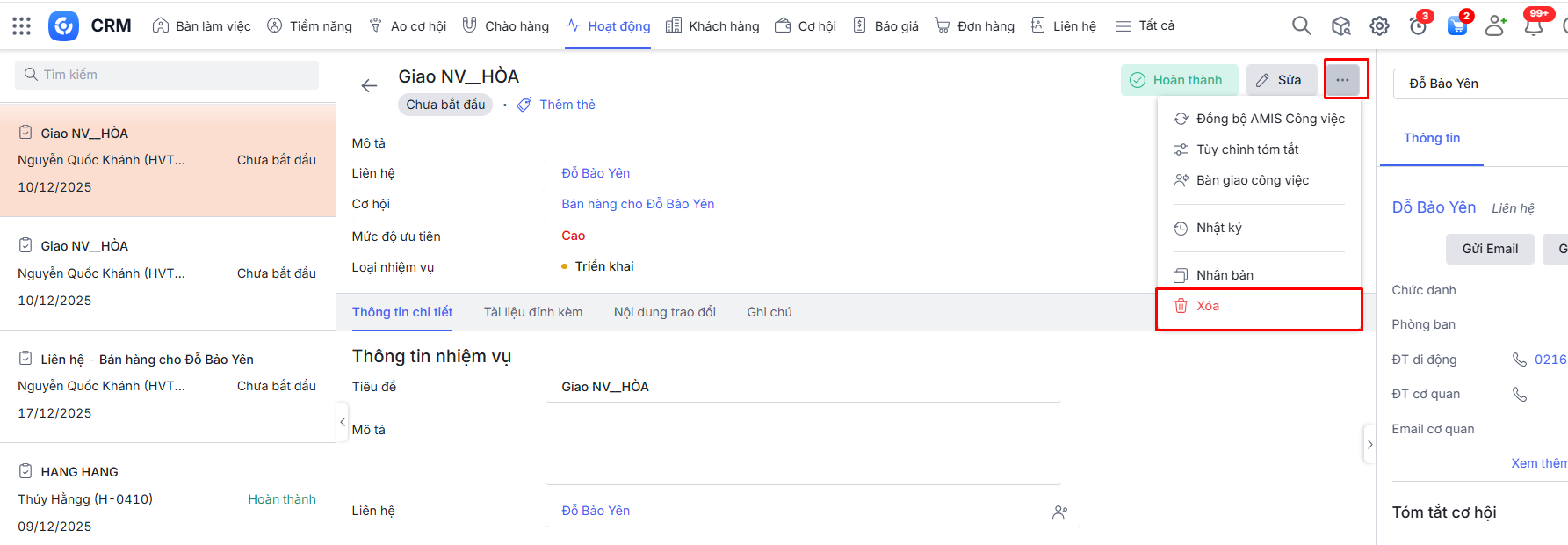
Task: Click Thêm thẻ to add a tag
Action: click(x=567, y=105)
